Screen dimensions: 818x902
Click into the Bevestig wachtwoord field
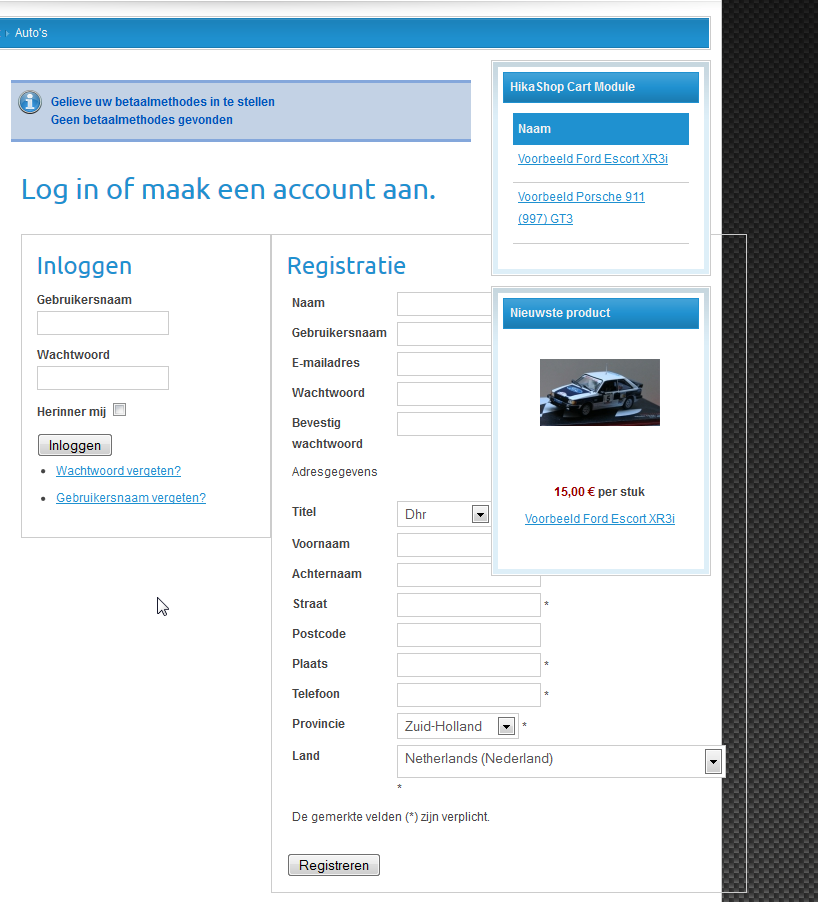click(444, 423)
